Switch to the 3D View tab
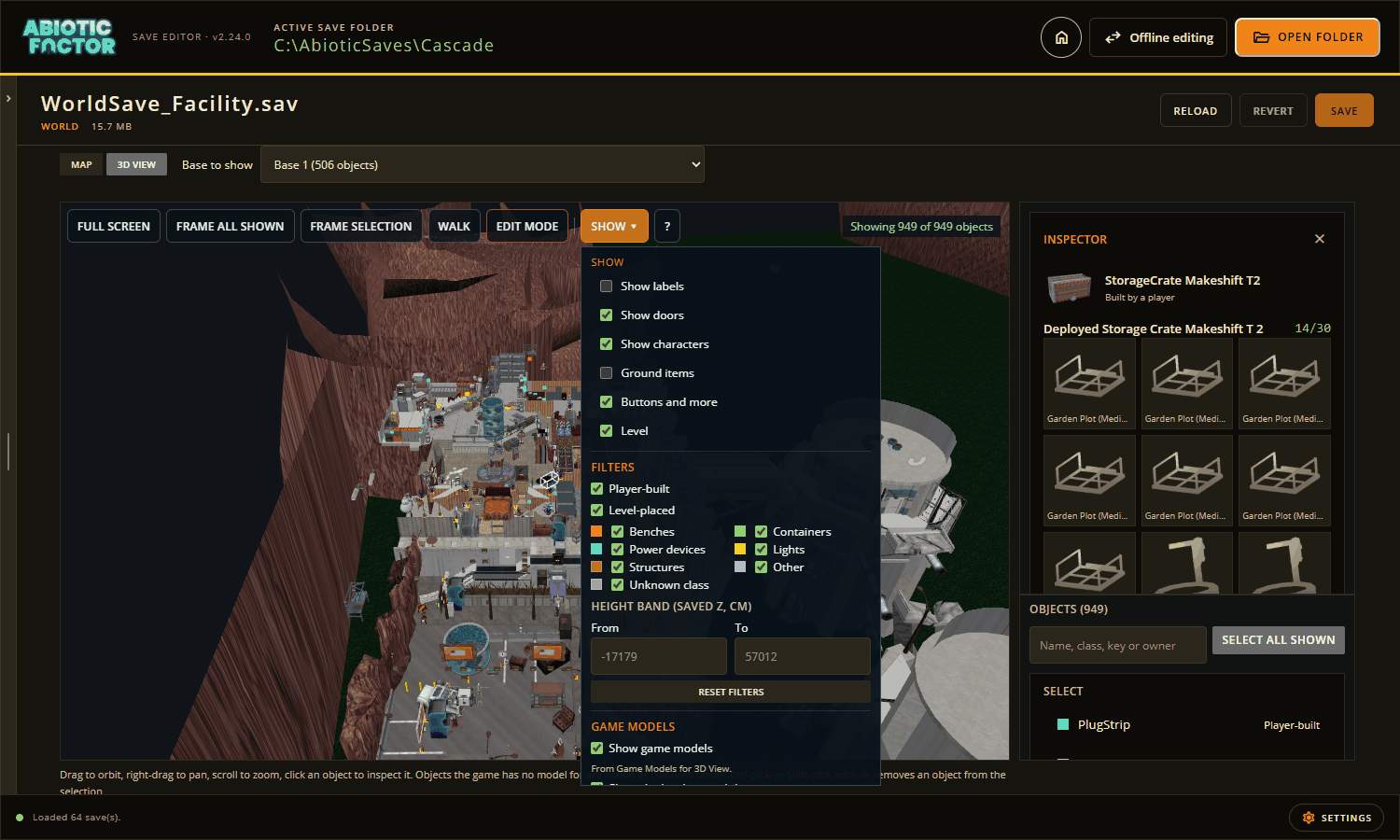Screen dimensions: 1400x840 (x=136, y=164)
